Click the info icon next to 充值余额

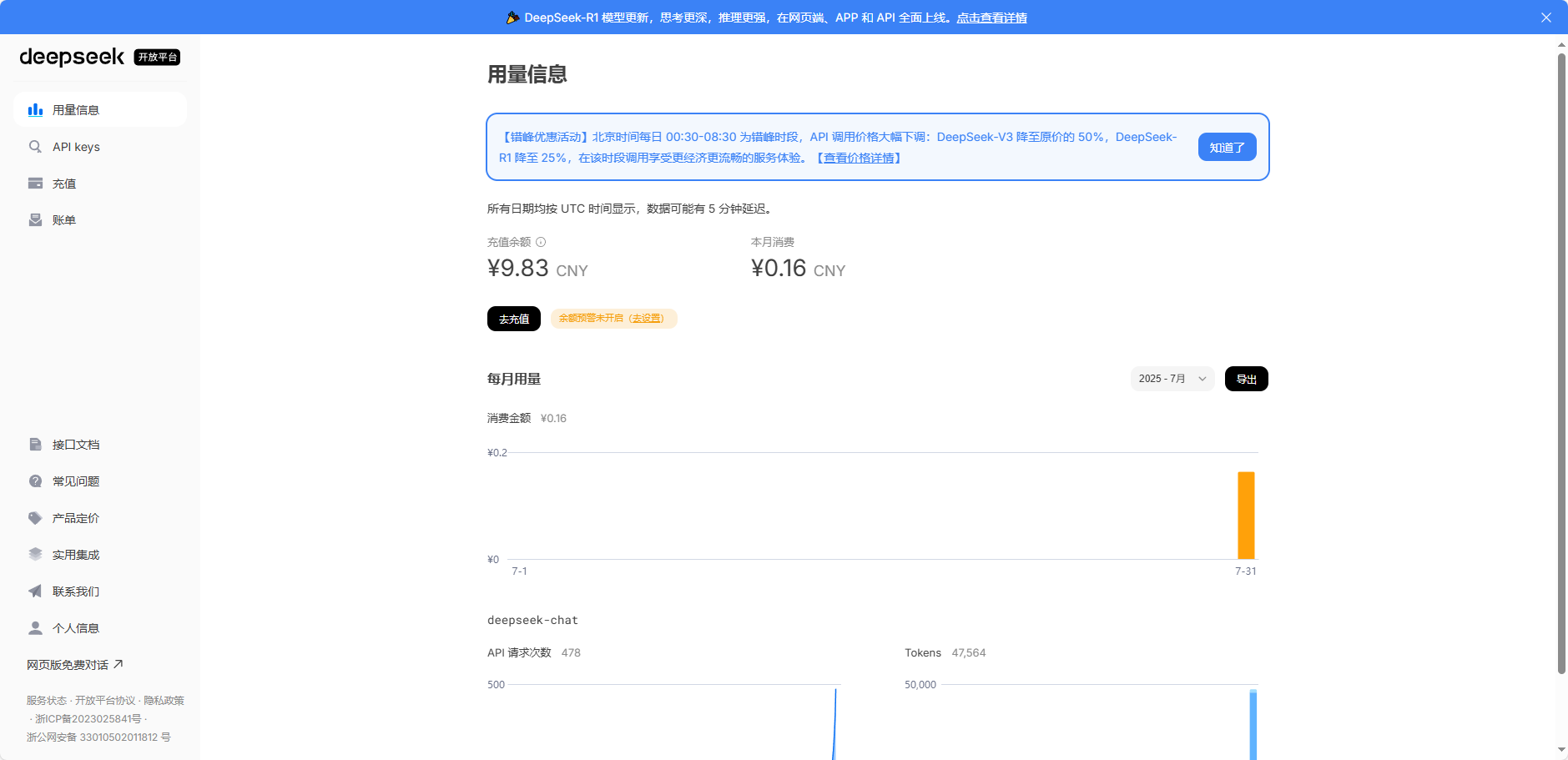[x=541, y=242]
